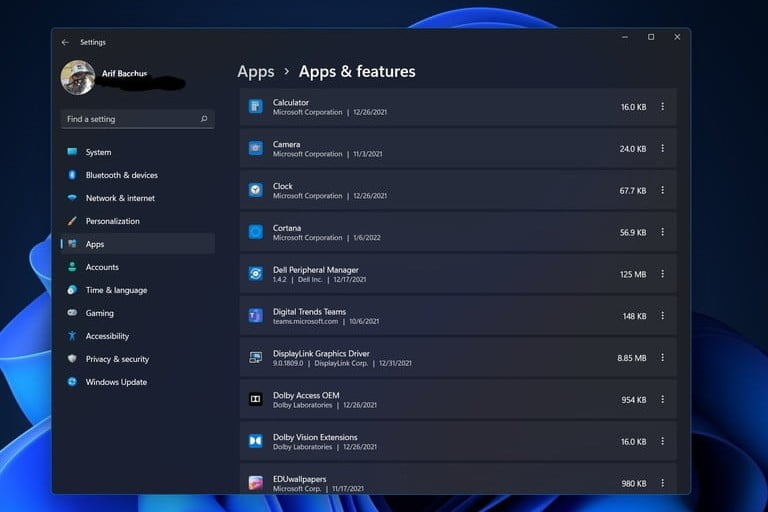
Task: Click the Clock app icon
Action: point(256,190)
